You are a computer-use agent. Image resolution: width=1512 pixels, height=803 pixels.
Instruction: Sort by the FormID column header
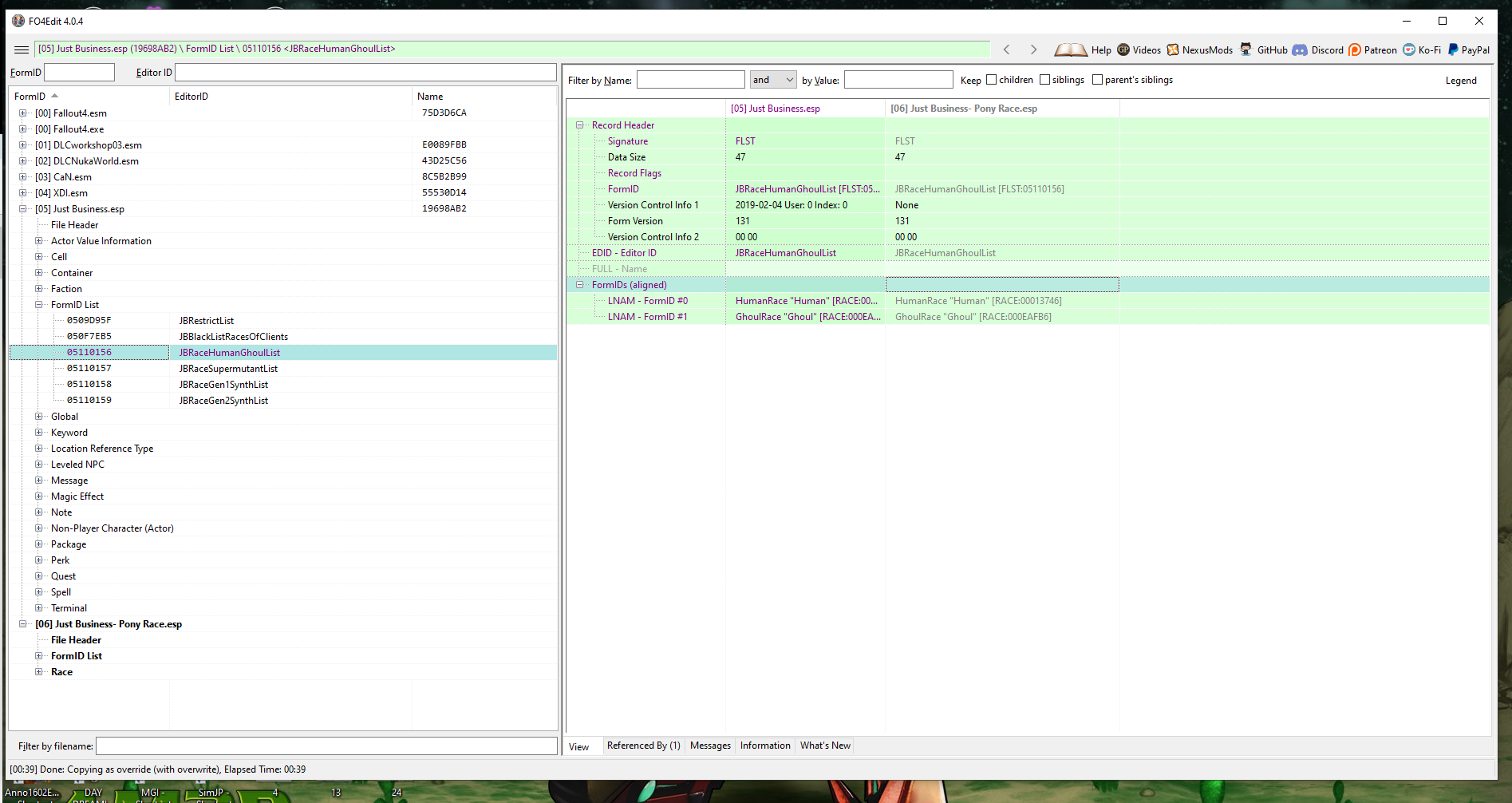coord(89,97)
